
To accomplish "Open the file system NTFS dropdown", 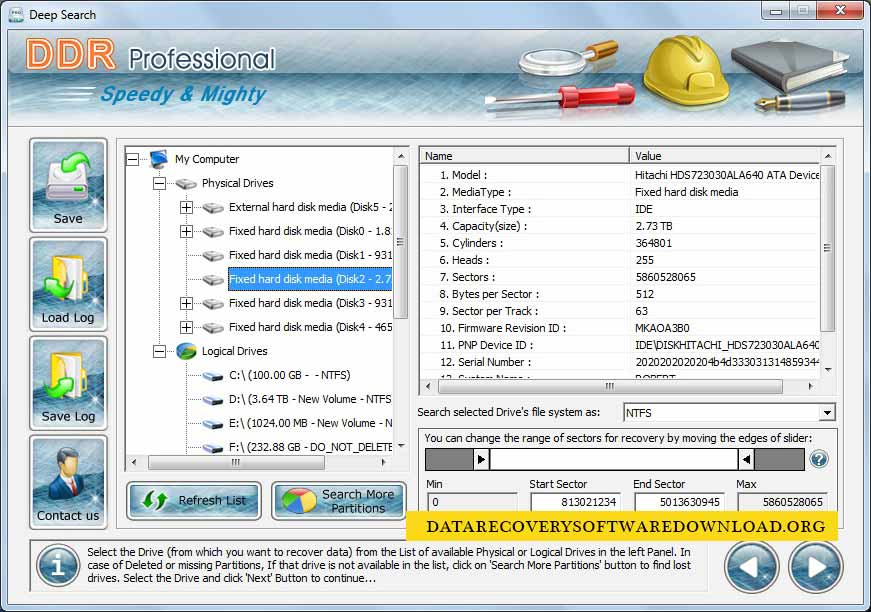I will [827, 413].
